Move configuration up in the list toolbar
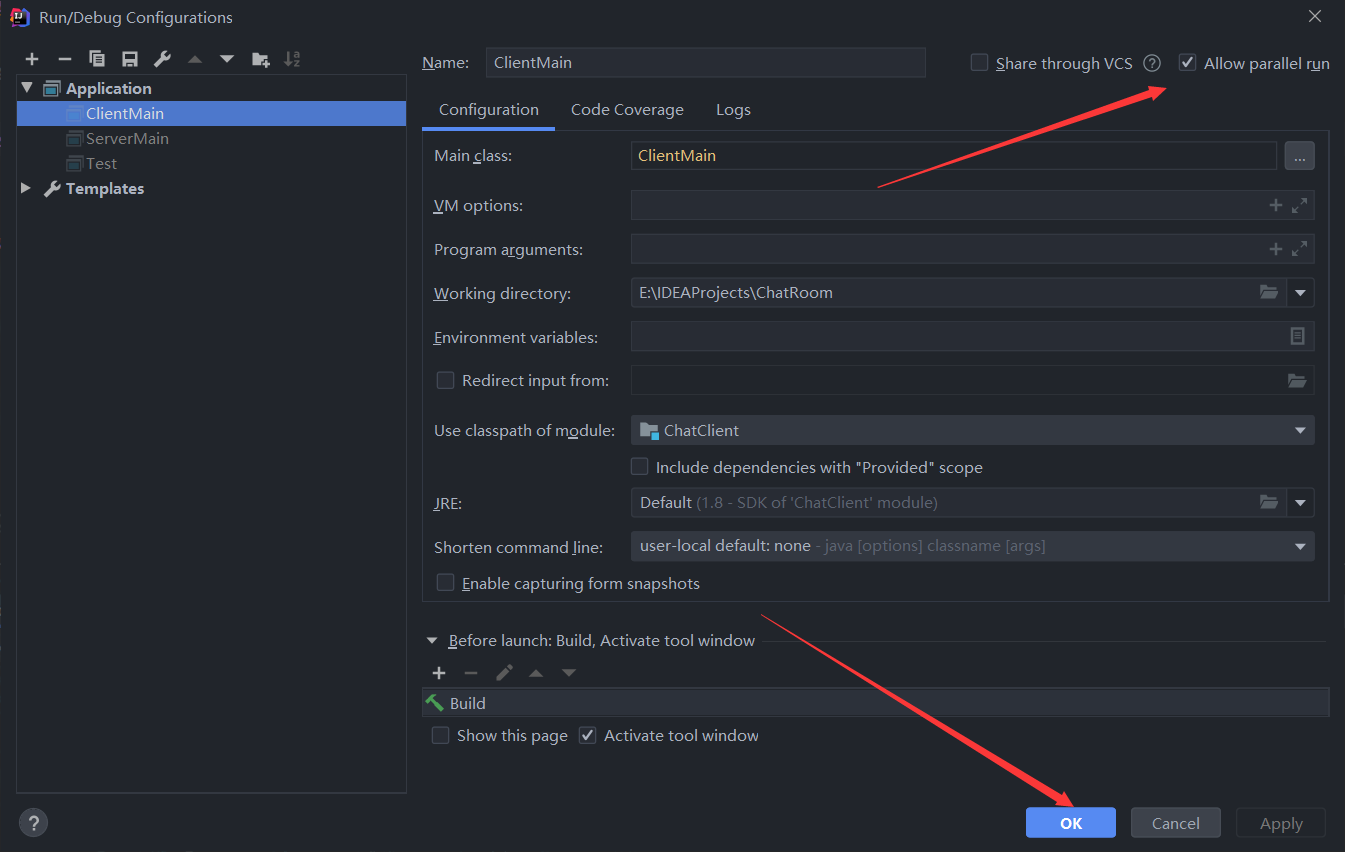This screenshot has height=852, width=1345. point(195,59)
